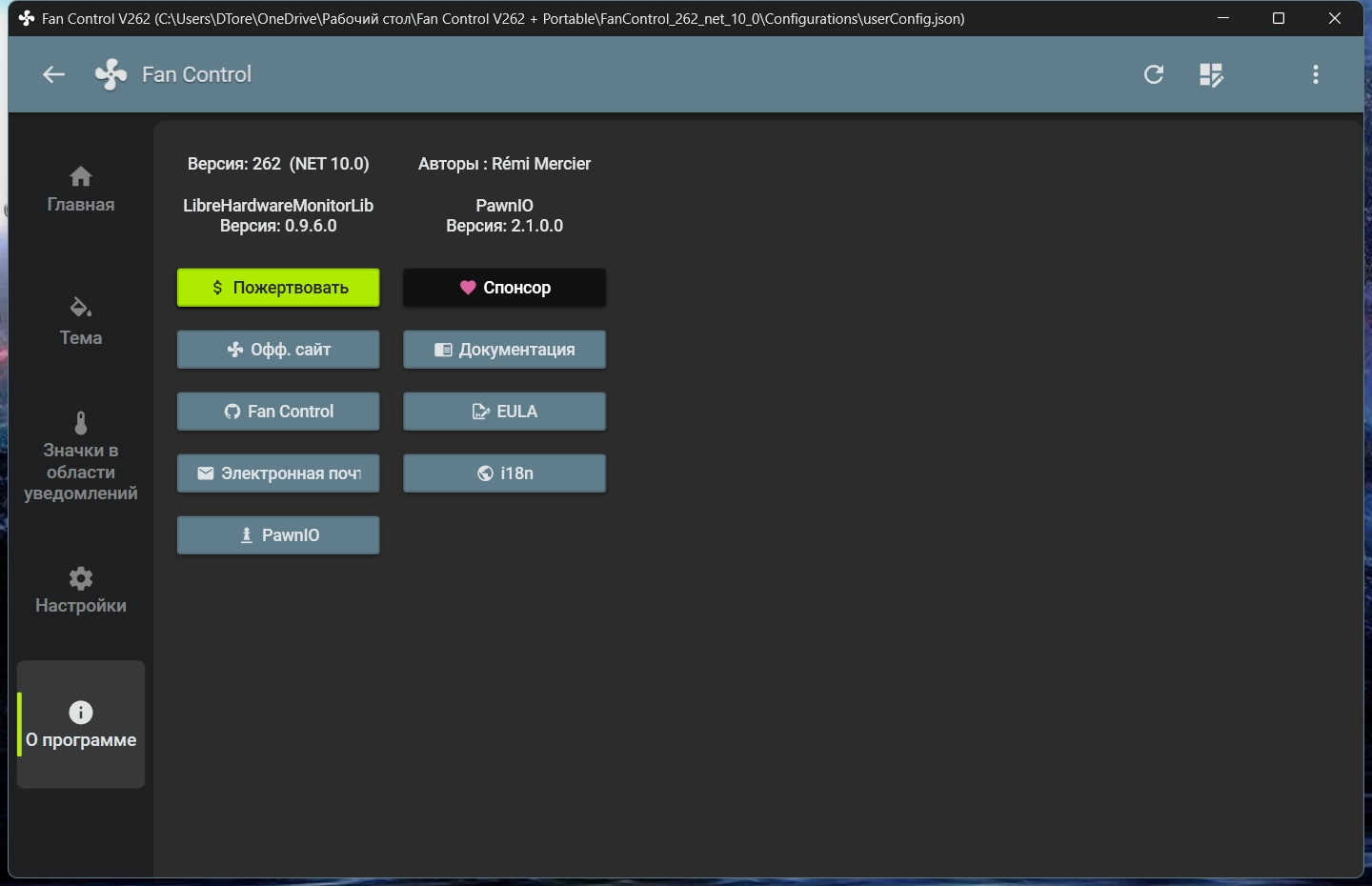Open the i18n translation button
The image size is (1372, 886).
coord(504,473)
